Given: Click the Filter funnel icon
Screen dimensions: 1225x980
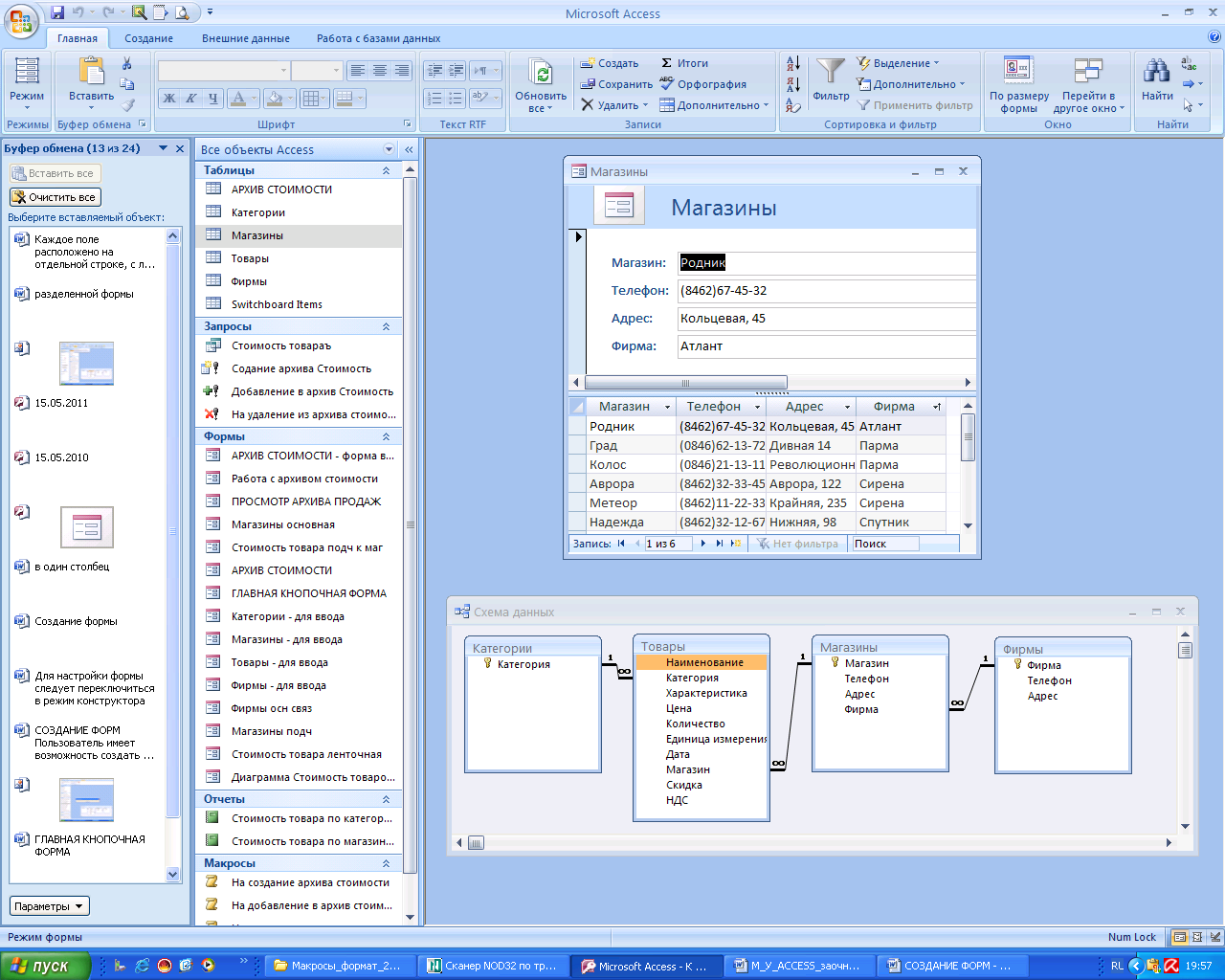Looking at the screenshot, I should (830, 73).
